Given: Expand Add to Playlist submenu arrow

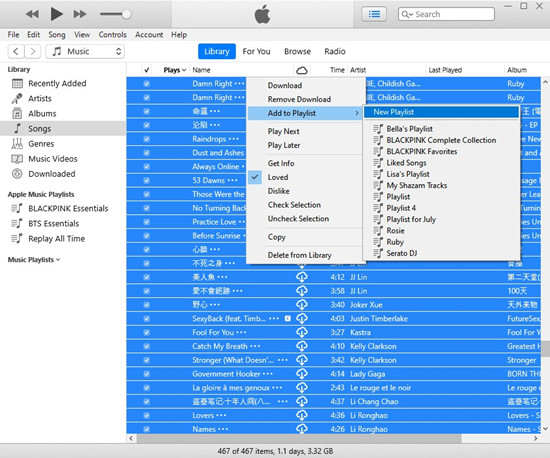Looking at the screenshot, I should coord(357,113).
